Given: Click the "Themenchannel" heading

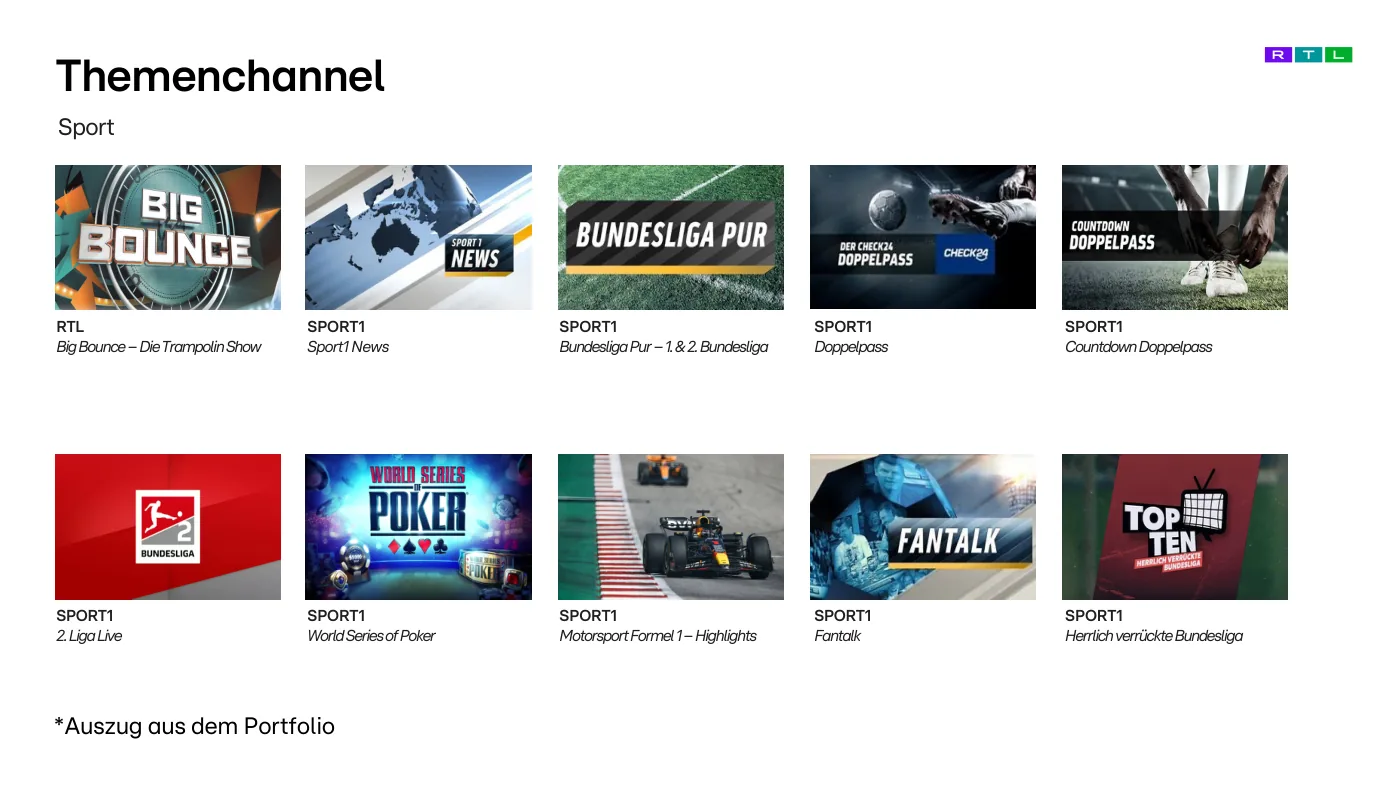Looking at the screenshot, I should 220,76.
